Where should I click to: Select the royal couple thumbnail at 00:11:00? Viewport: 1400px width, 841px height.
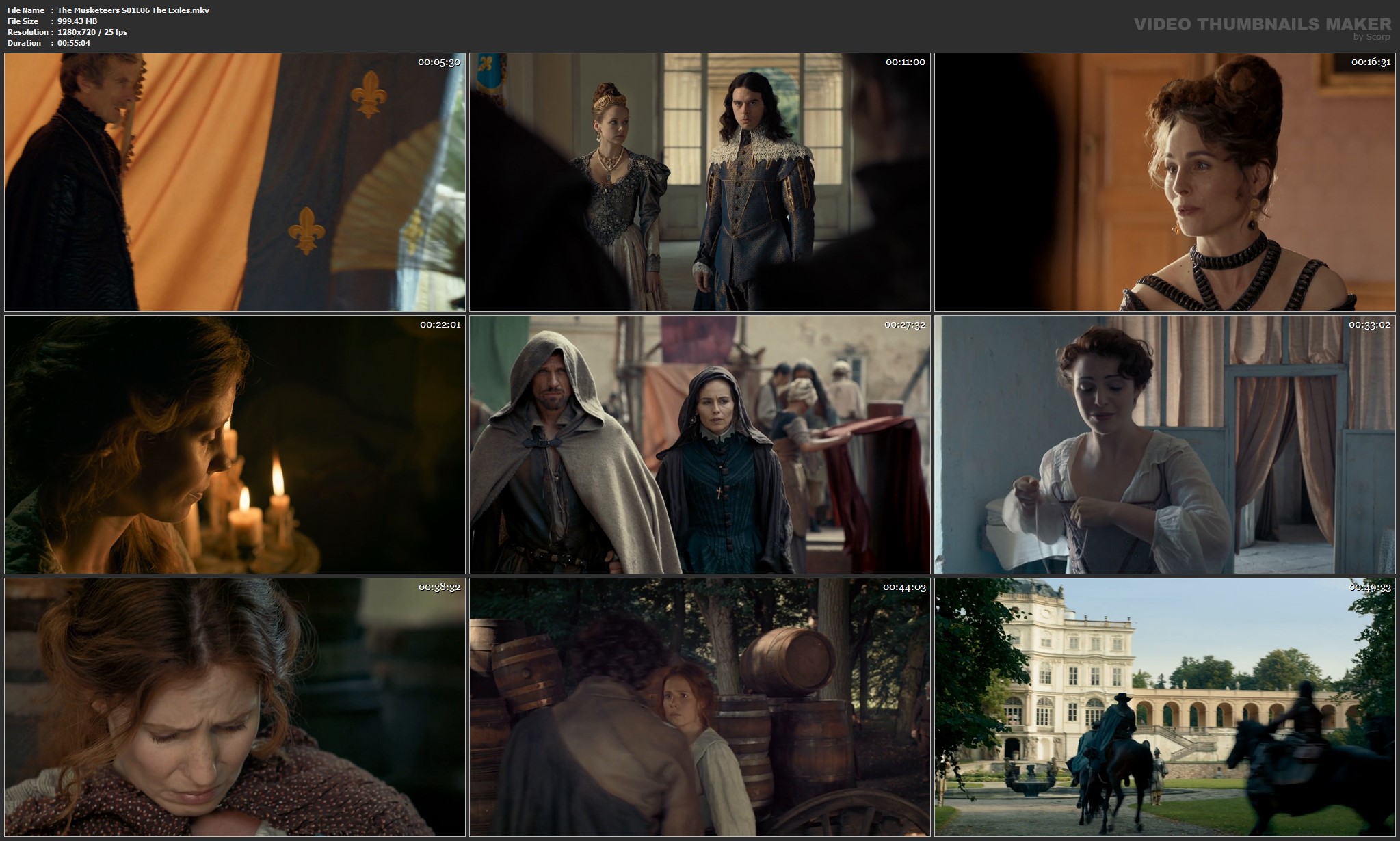click(700, 182)
